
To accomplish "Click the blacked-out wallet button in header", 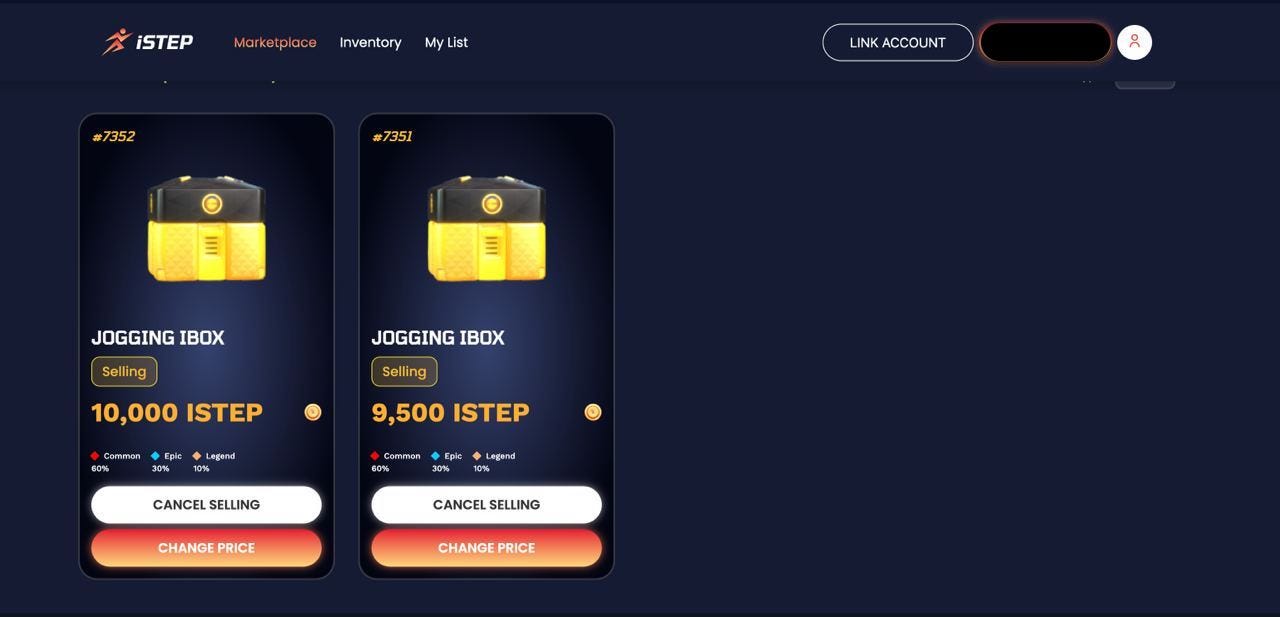I will point(1045,42).
